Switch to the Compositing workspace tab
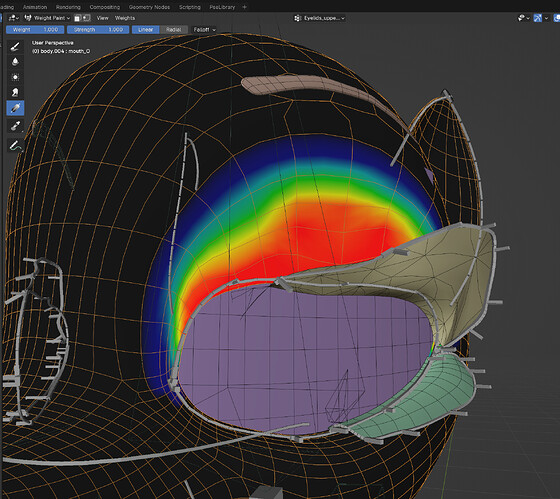The height and width of the screenshot is (499, 560). (105, 7)
